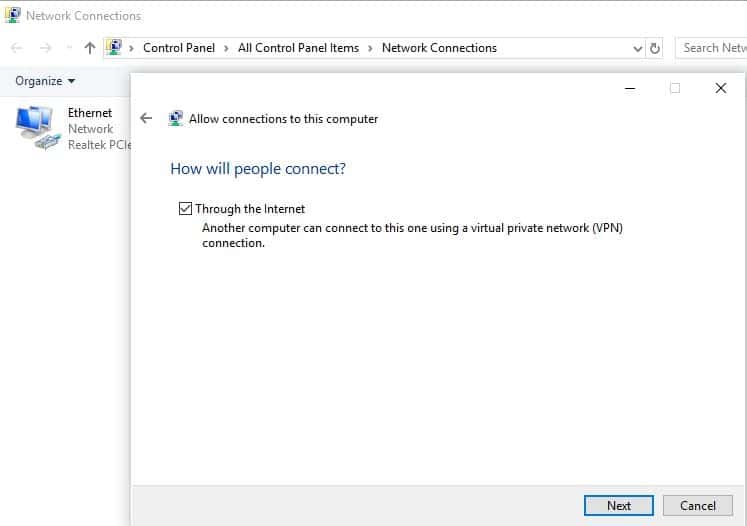Click the Cancel button
747x526 pixels.
[x=697, y=505]
